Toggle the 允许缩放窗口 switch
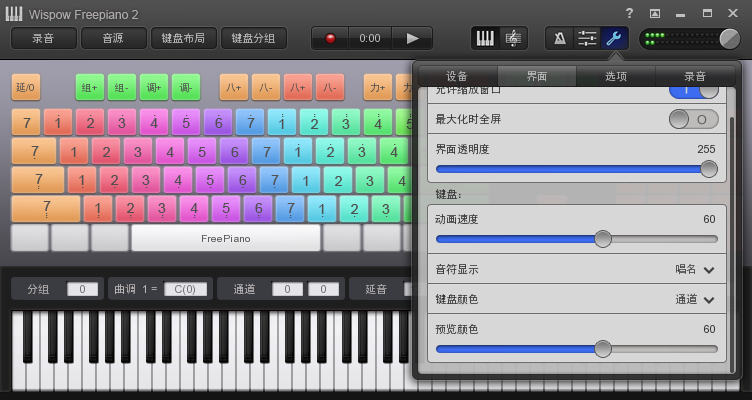This screenshot has width=752, height=400. click(x=693, y=90)
